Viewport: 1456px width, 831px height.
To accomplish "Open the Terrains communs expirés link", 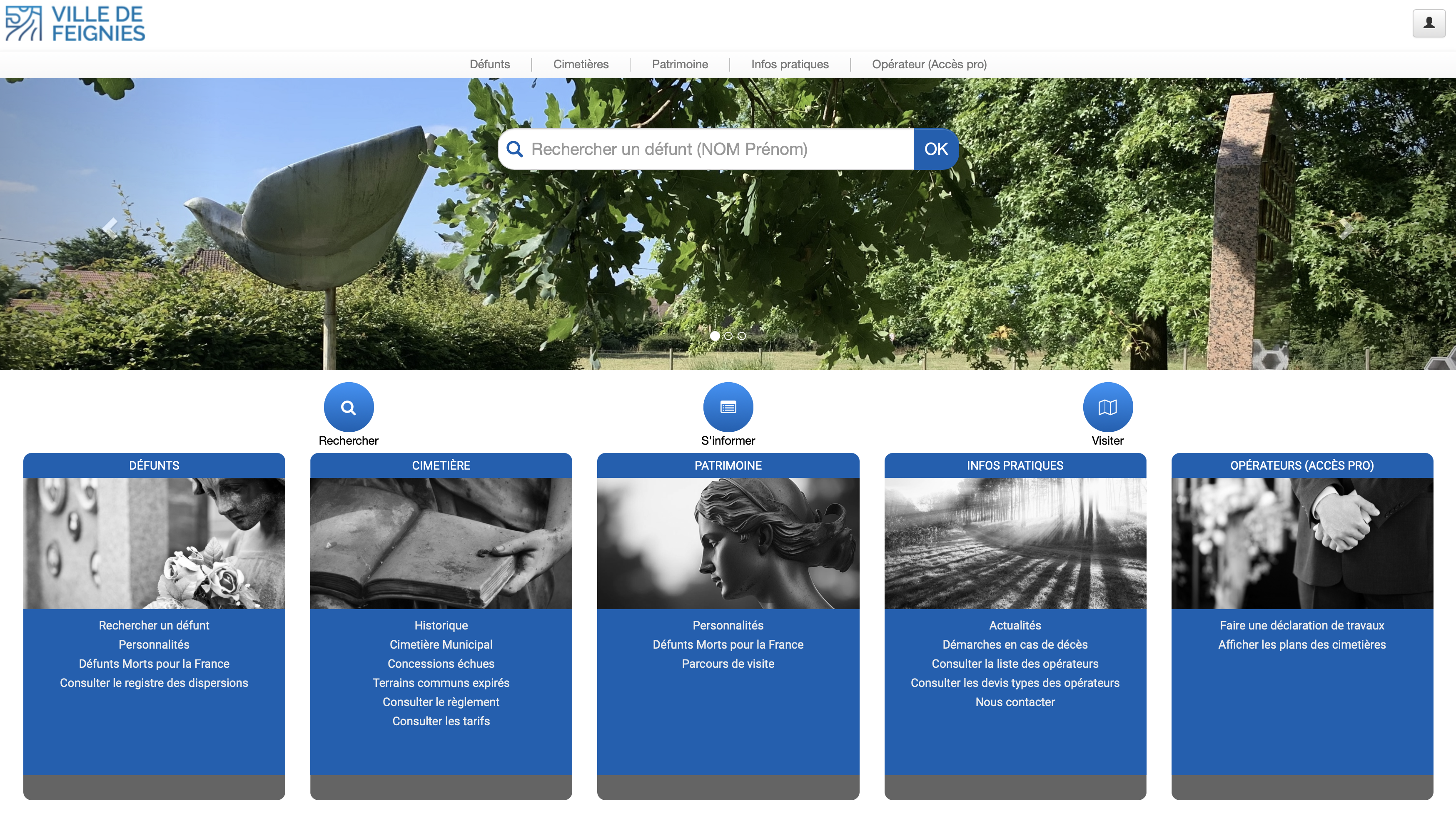I will coord(441,683).
